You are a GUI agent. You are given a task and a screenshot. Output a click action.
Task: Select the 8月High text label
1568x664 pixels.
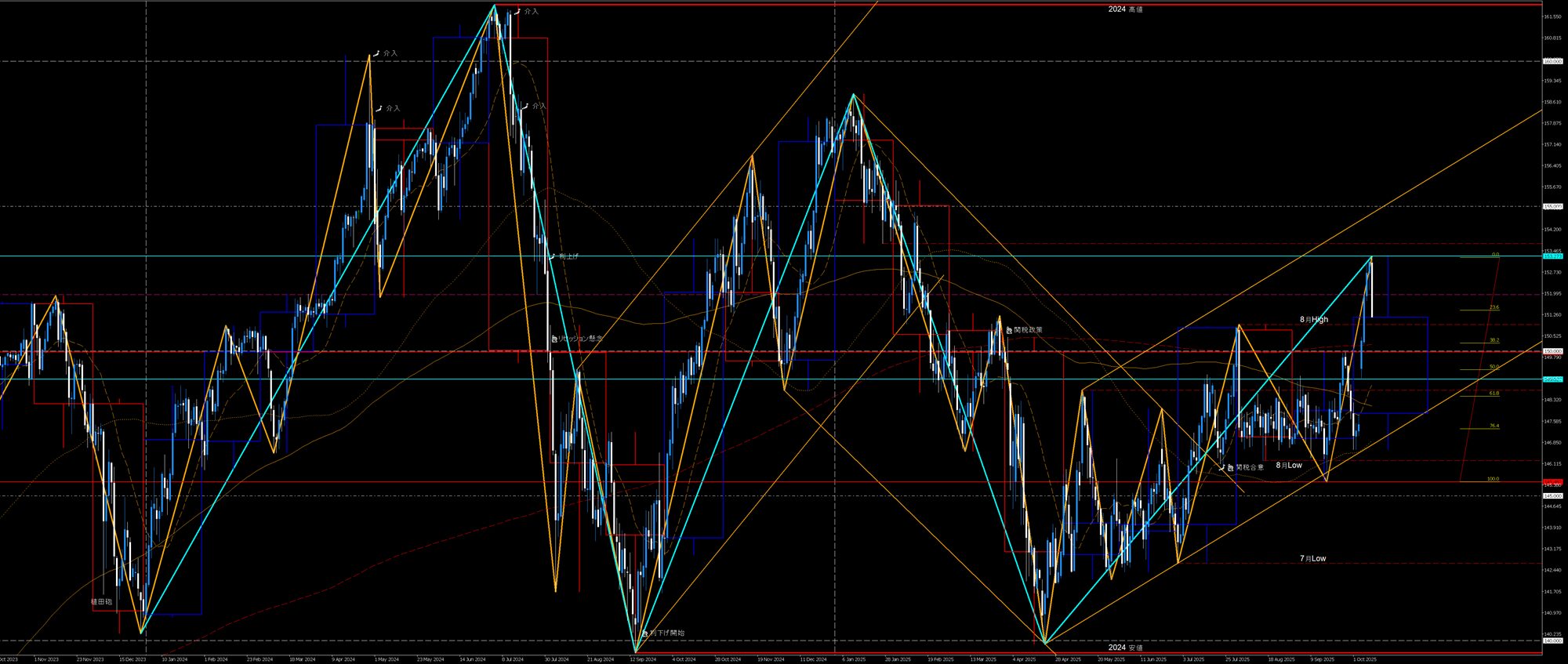(1313, 319)
